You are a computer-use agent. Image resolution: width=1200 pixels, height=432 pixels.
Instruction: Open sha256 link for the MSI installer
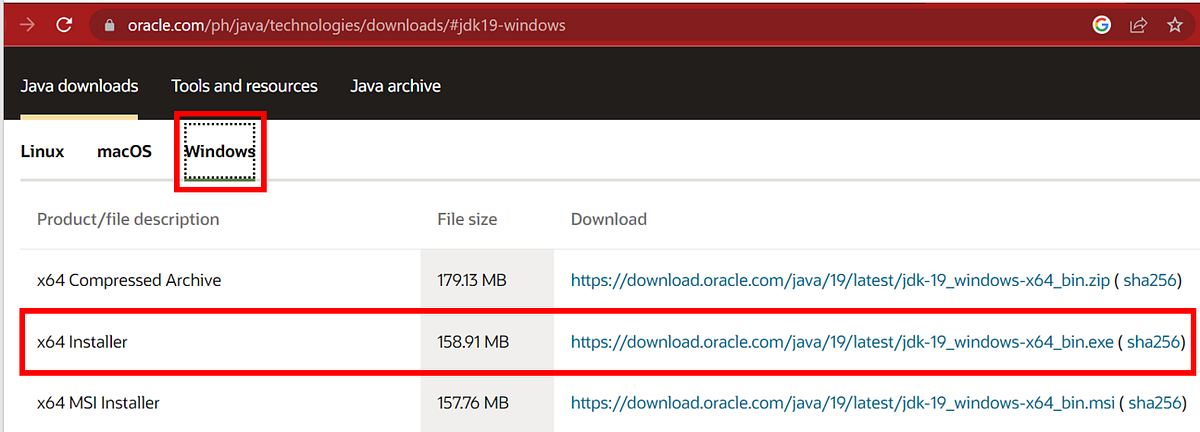click(1154, 404)
